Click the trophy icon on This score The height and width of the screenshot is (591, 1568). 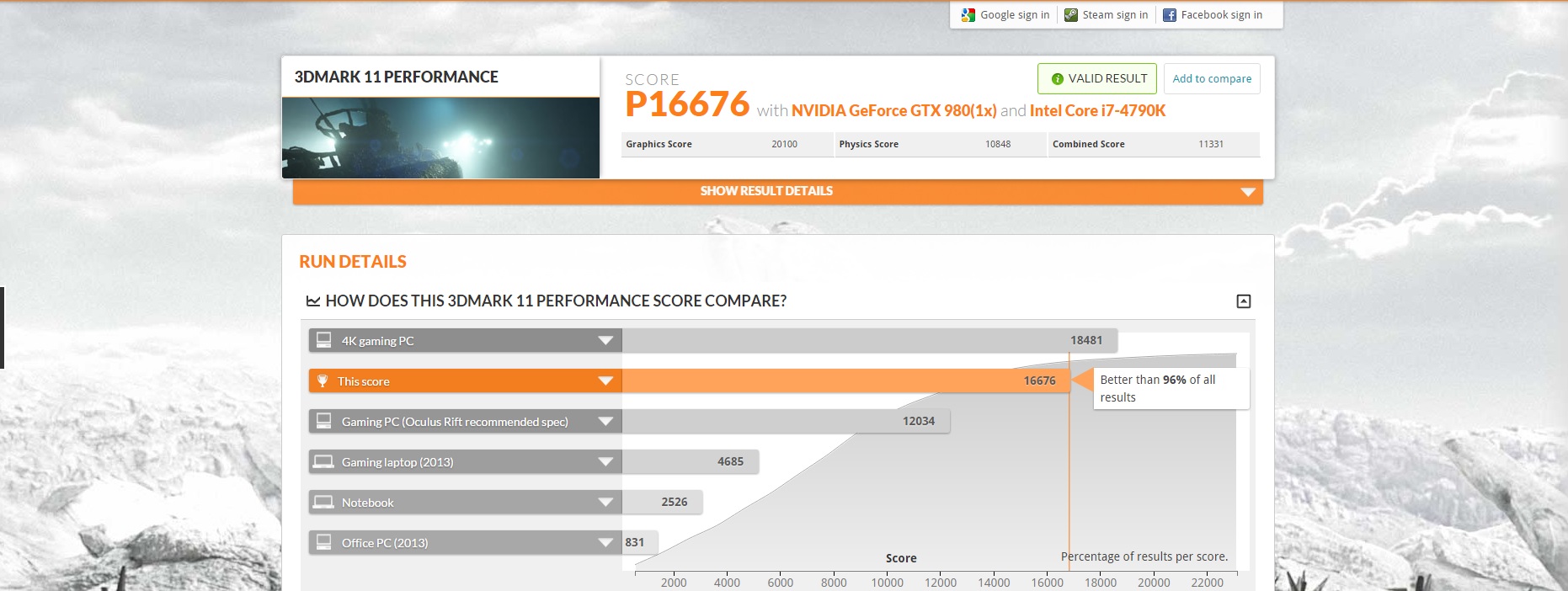coord(323,381)
